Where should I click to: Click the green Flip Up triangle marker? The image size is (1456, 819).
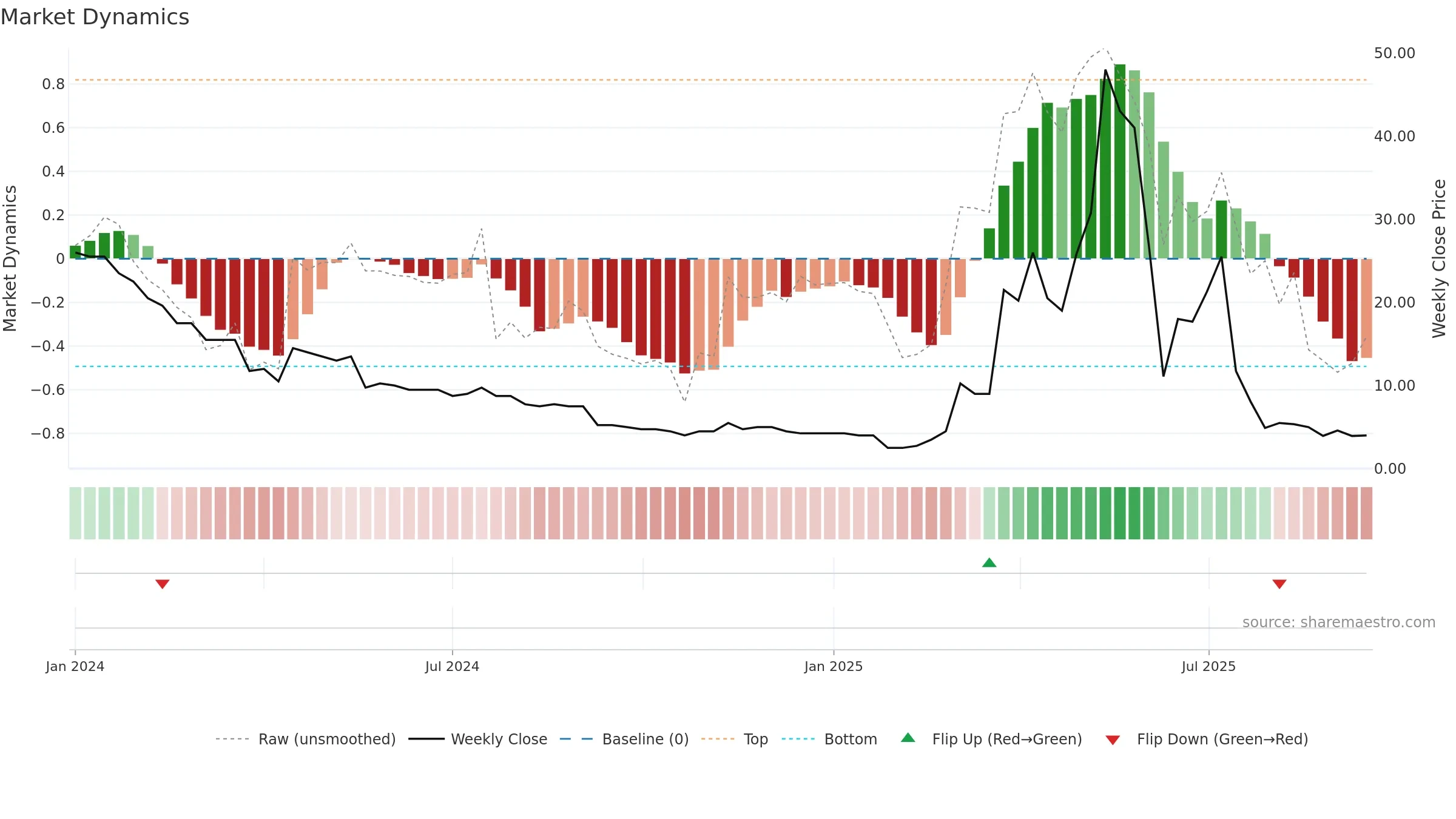(989, 562)
